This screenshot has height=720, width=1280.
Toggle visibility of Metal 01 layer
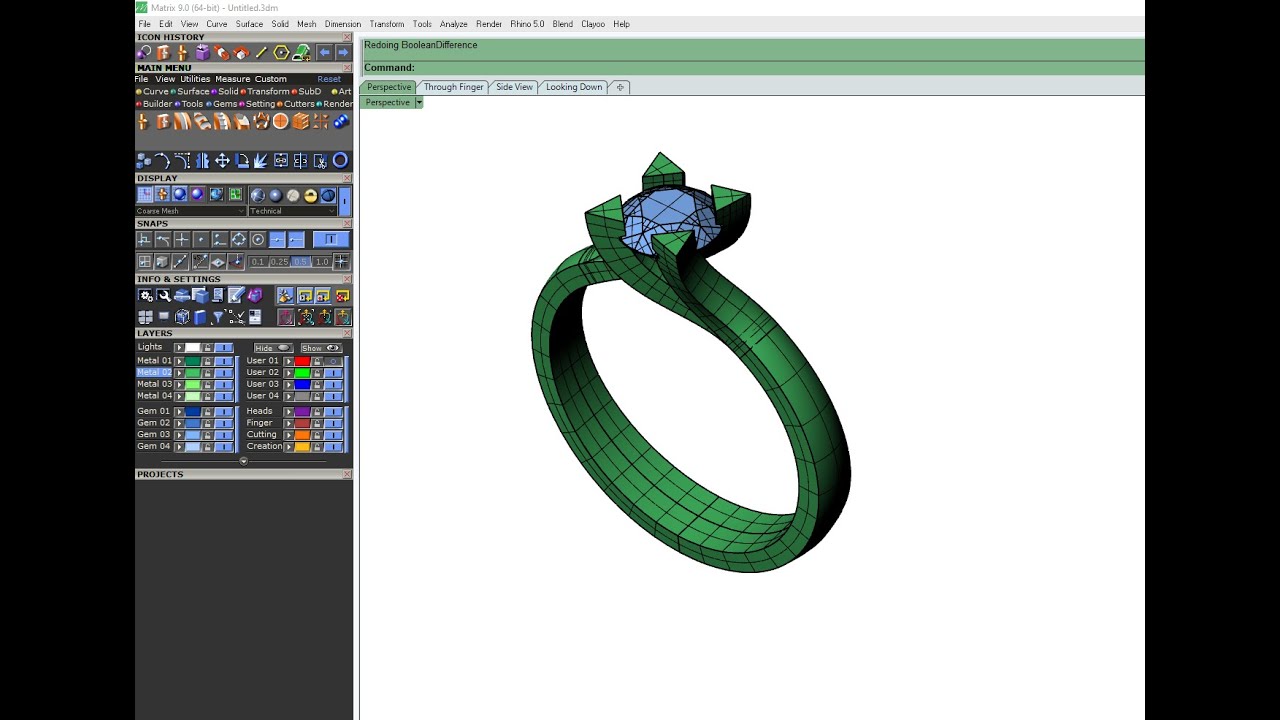224,361
